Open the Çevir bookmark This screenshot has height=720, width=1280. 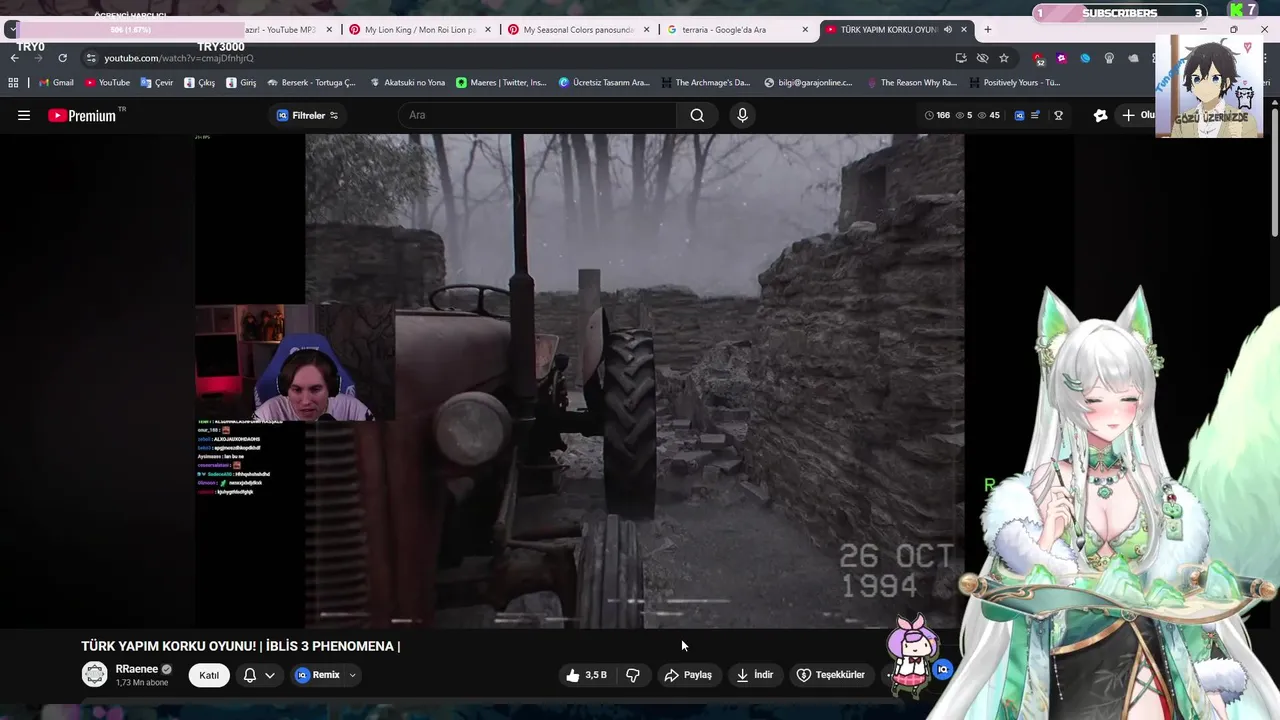[x=157, y=83]
